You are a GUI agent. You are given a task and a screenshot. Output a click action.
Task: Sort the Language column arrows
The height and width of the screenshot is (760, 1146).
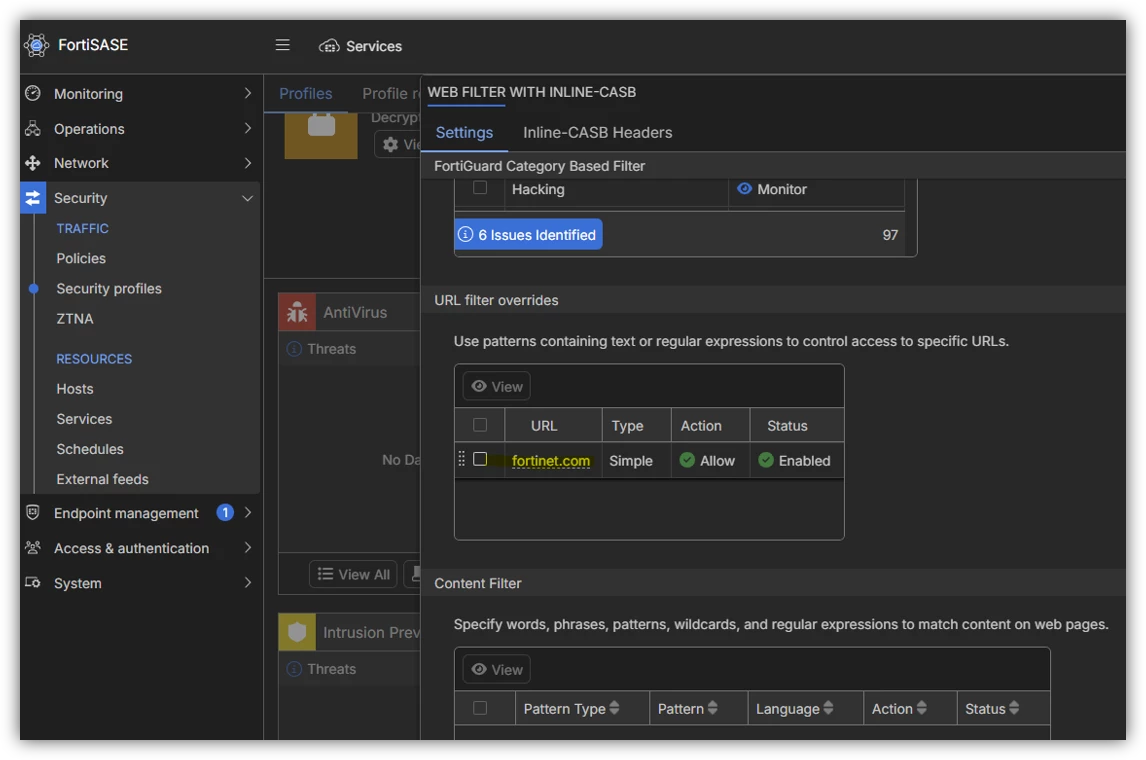pyautogui.click(x=828, y=708)
